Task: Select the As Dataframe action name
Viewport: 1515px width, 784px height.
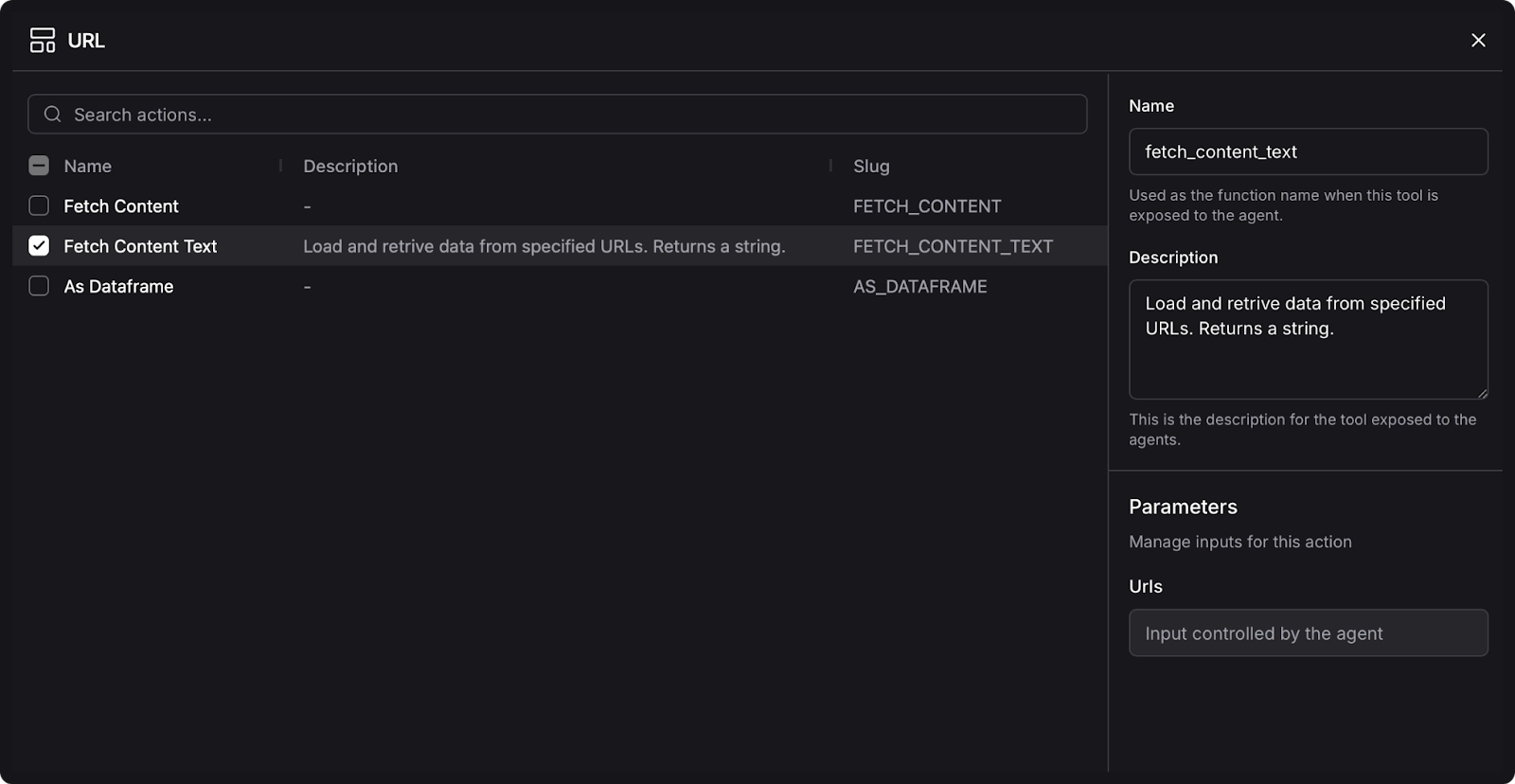Action: [x=118, y=286]
